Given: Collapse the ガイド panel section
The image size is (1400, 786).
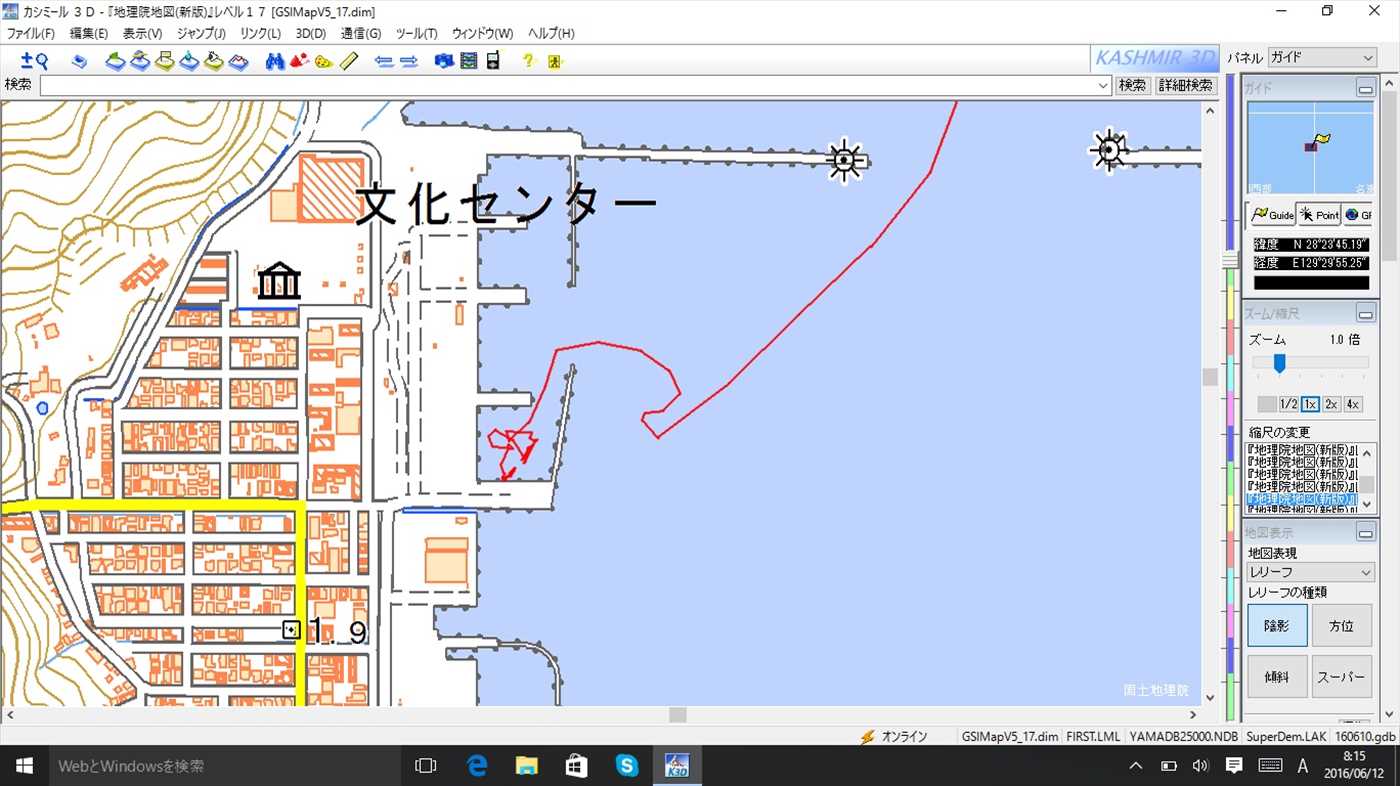Looking at the screenshot, I should coord(1366,88).
